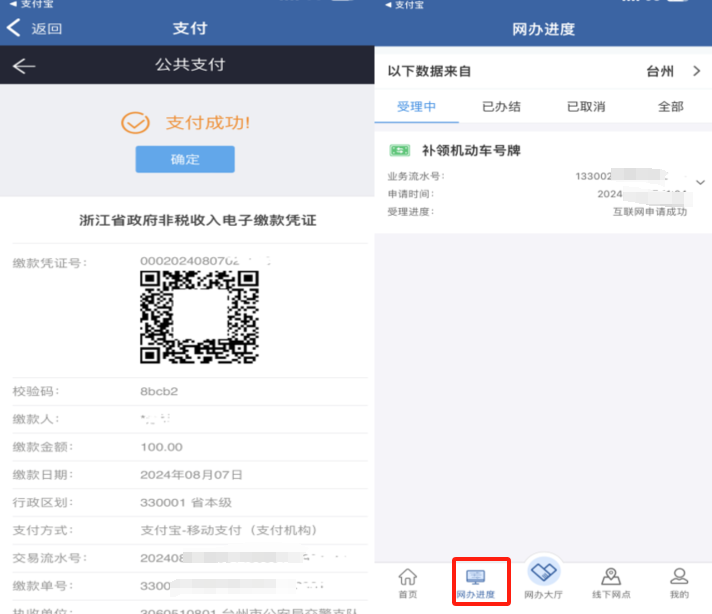712x614 pixels.
Task: Select the 缴款金额 value 100.00
Action: 161,447
